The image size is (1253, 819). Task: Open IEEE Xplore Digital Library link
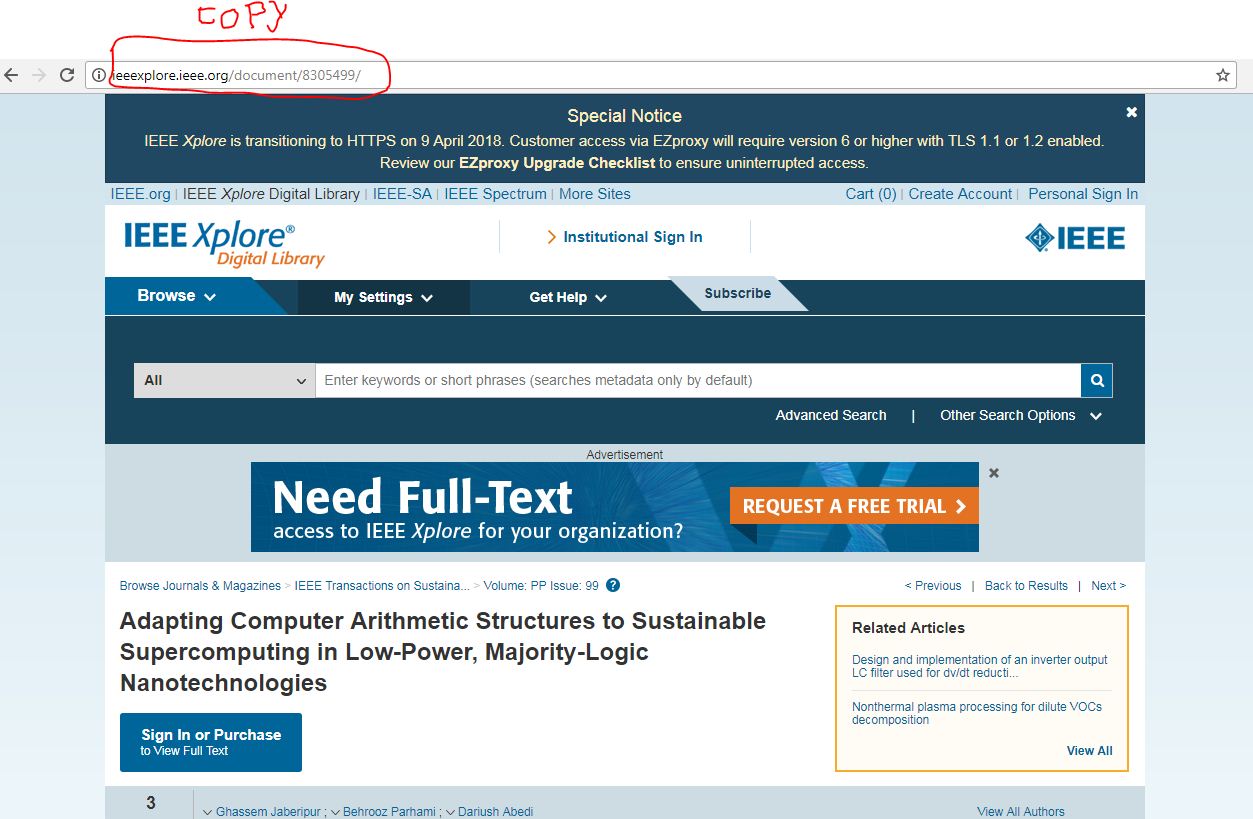pyautogui.click(x=271, y=194)
